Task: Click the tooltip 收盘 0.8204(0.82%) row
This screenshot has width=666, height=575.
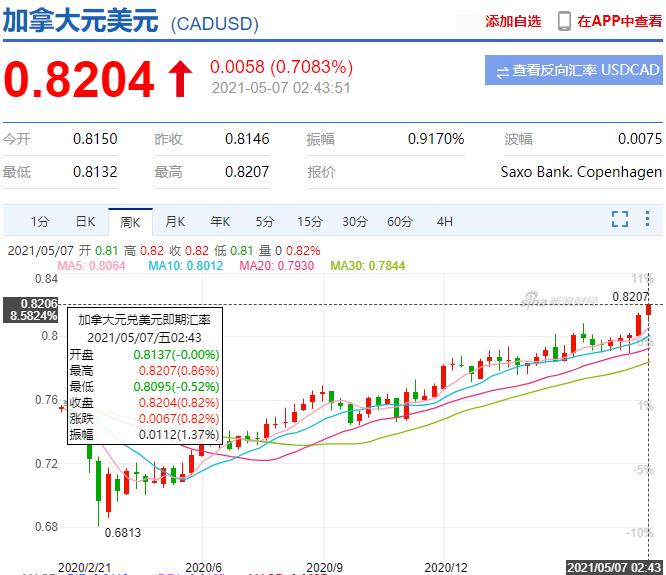Action: coord(144,403)
